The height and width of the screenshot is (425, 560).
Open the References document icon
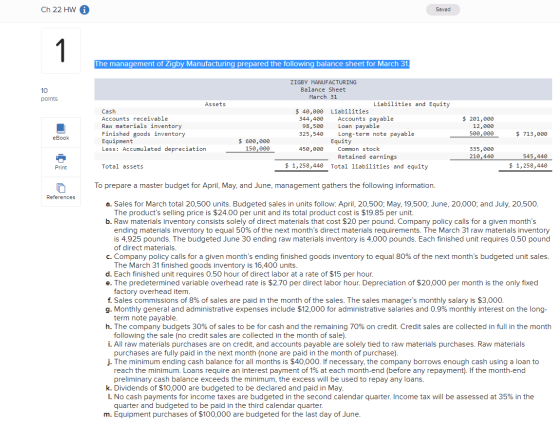tap(61, 188)
